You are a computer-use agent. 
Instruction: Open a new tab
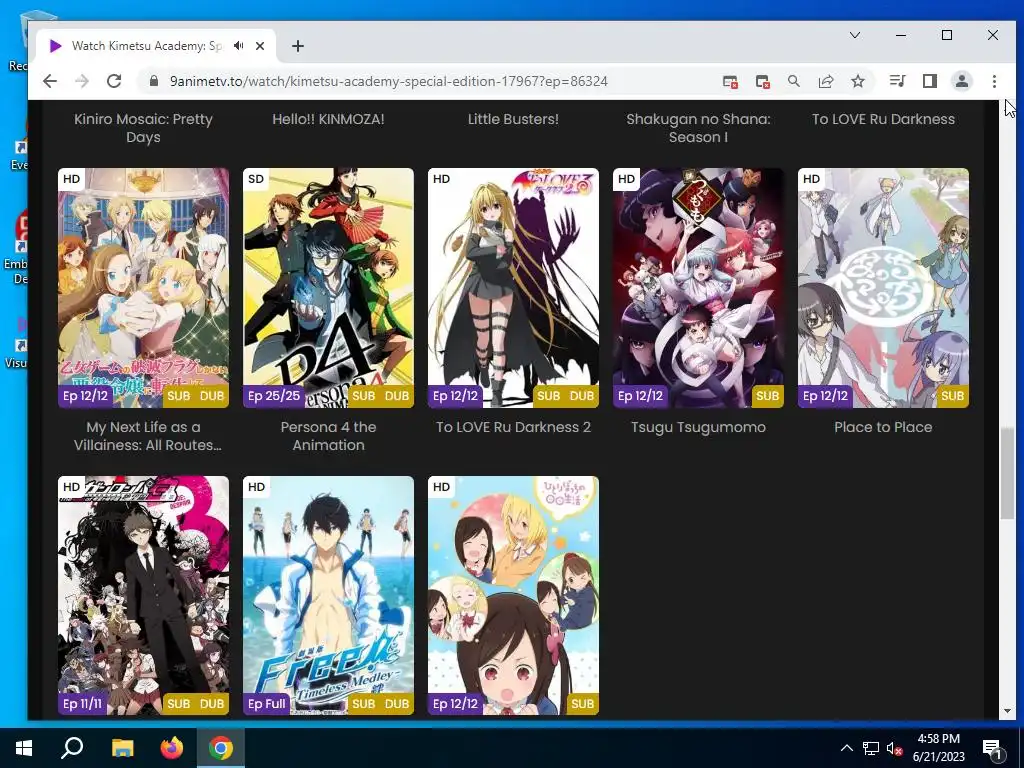298,46
